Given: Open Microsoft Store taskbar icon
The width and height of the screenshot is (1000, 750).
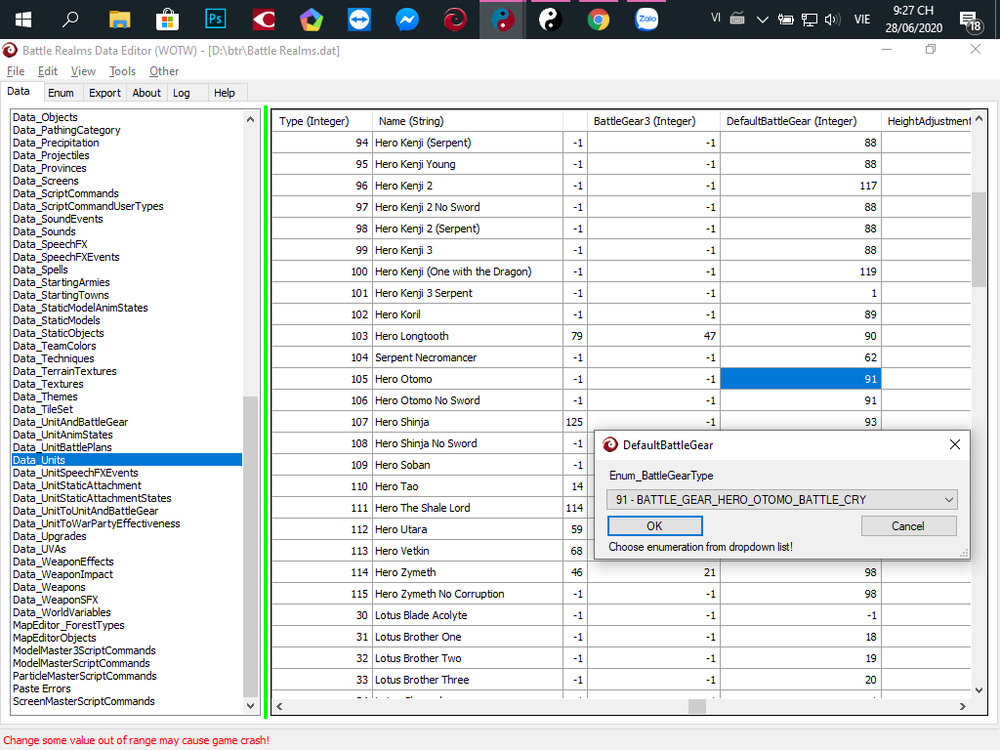Looking at the screenshot, I should click(x=167, y=19).
